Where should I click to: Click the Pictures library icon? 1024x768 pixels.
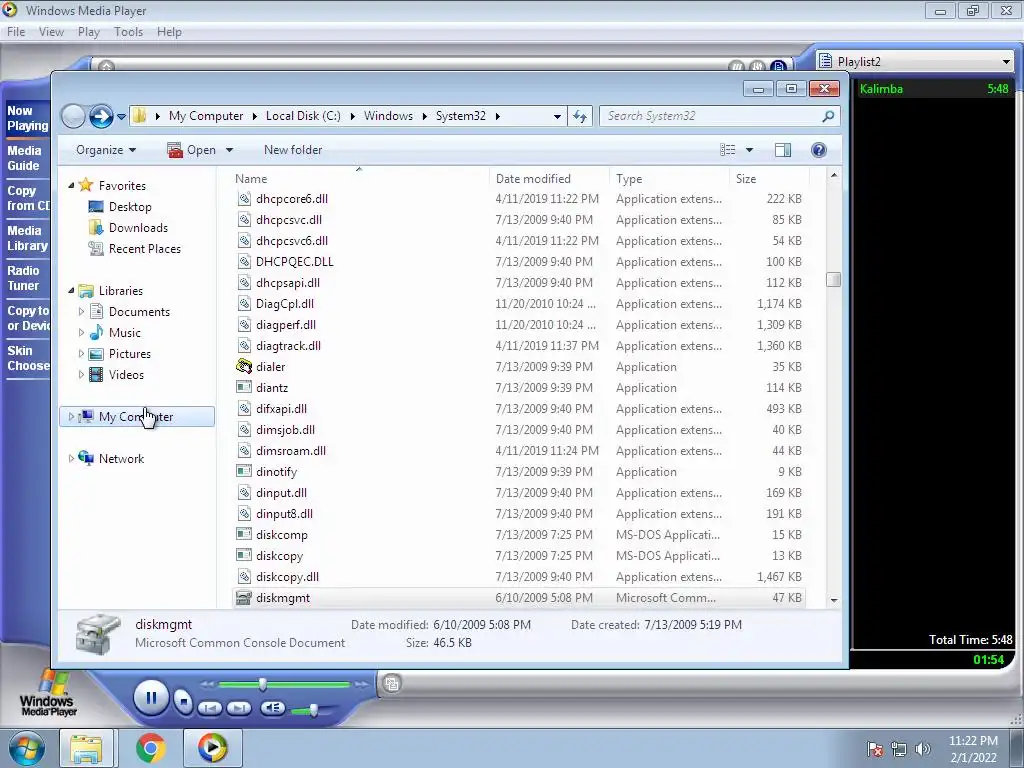pos(96,354)
